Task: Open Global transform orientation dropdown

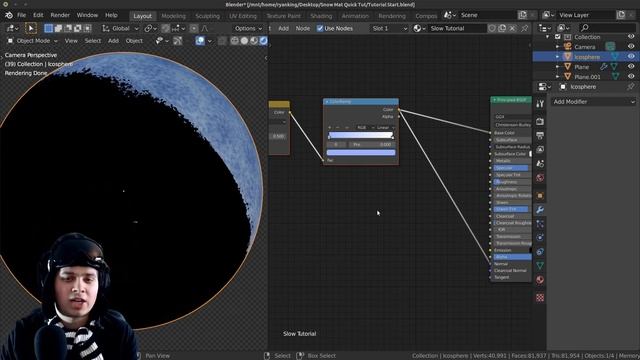Action: pos(120,29)
